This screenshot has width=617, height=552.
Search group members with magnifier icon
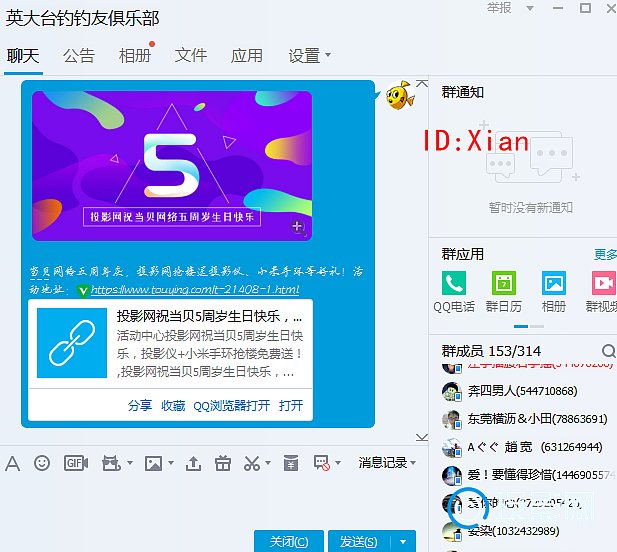(608, 351)
